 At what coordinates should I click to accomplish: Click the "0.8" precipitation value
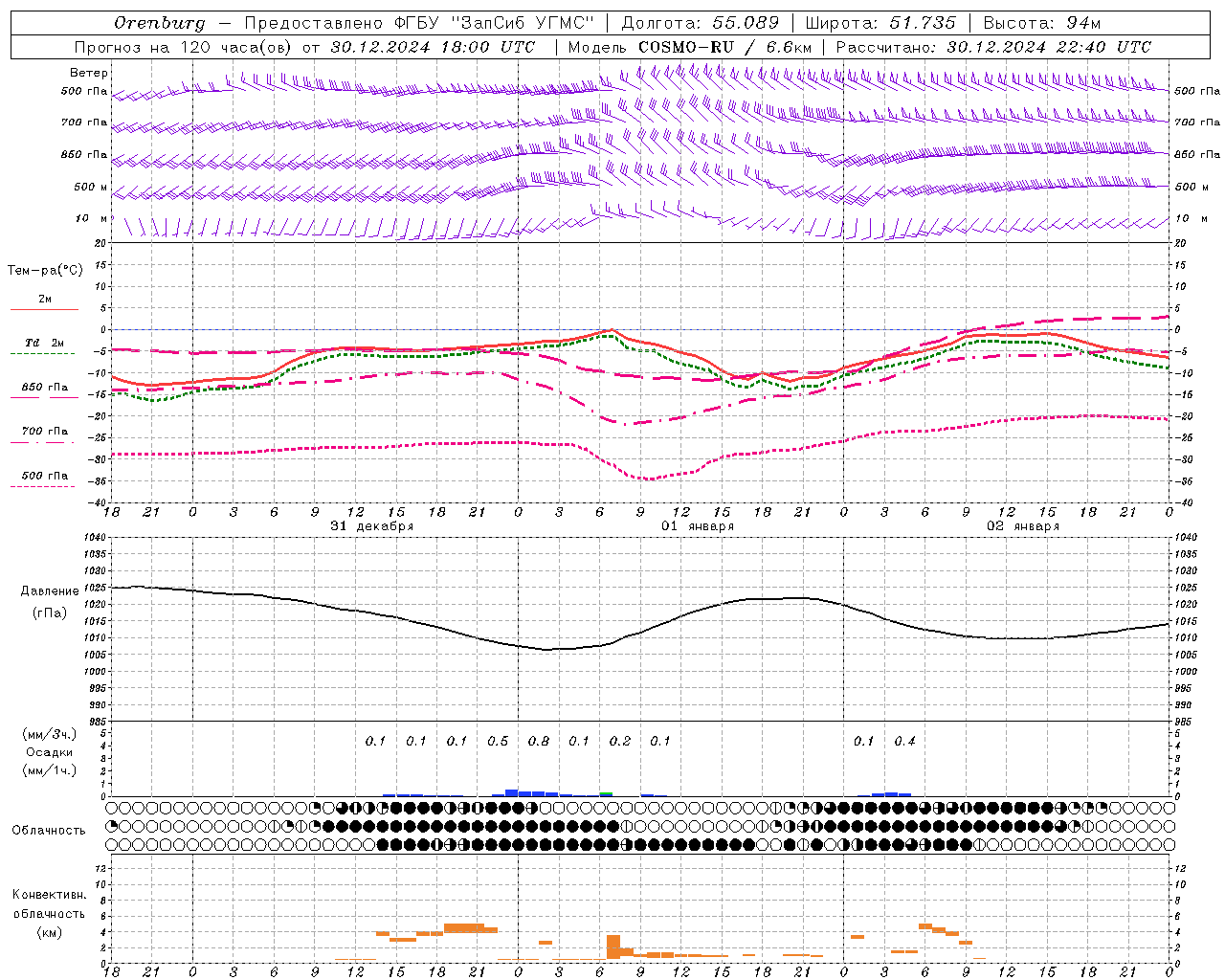(x=539, y=741)
